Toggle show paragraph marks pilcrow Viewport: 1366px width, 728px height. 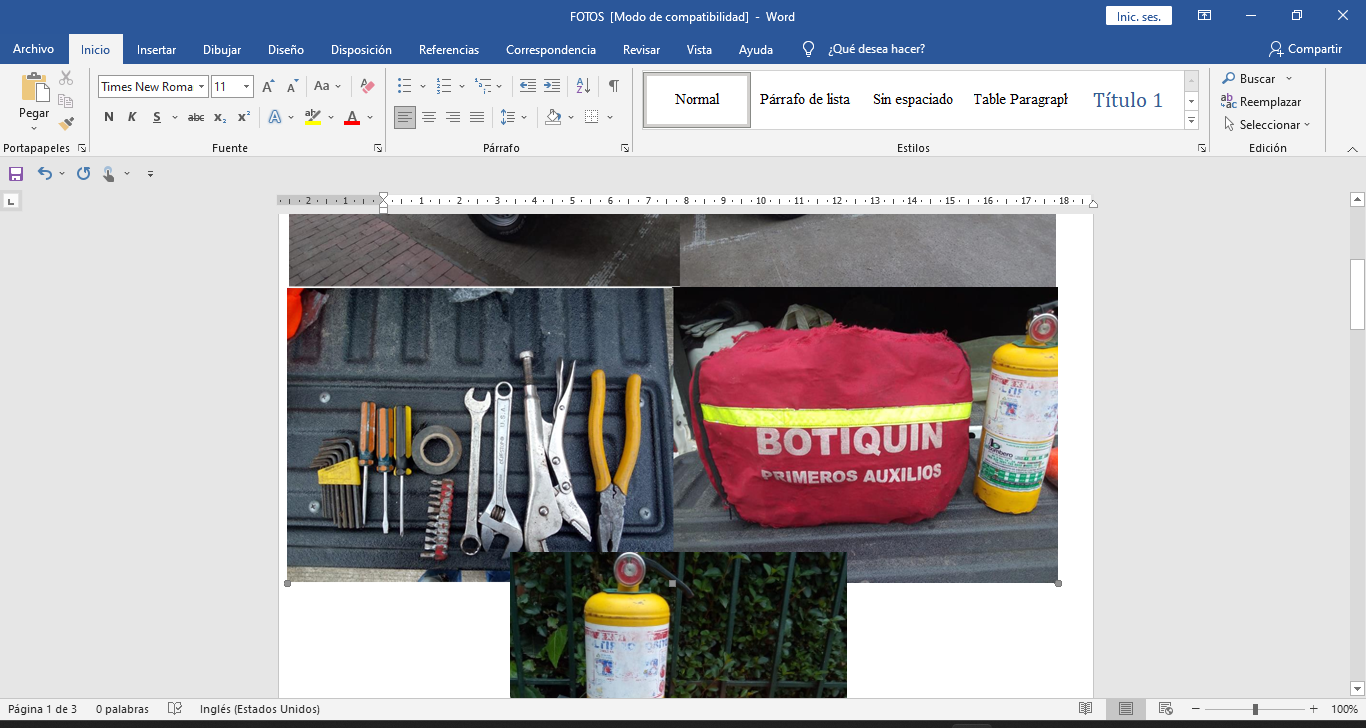click(x=613, y=87)
